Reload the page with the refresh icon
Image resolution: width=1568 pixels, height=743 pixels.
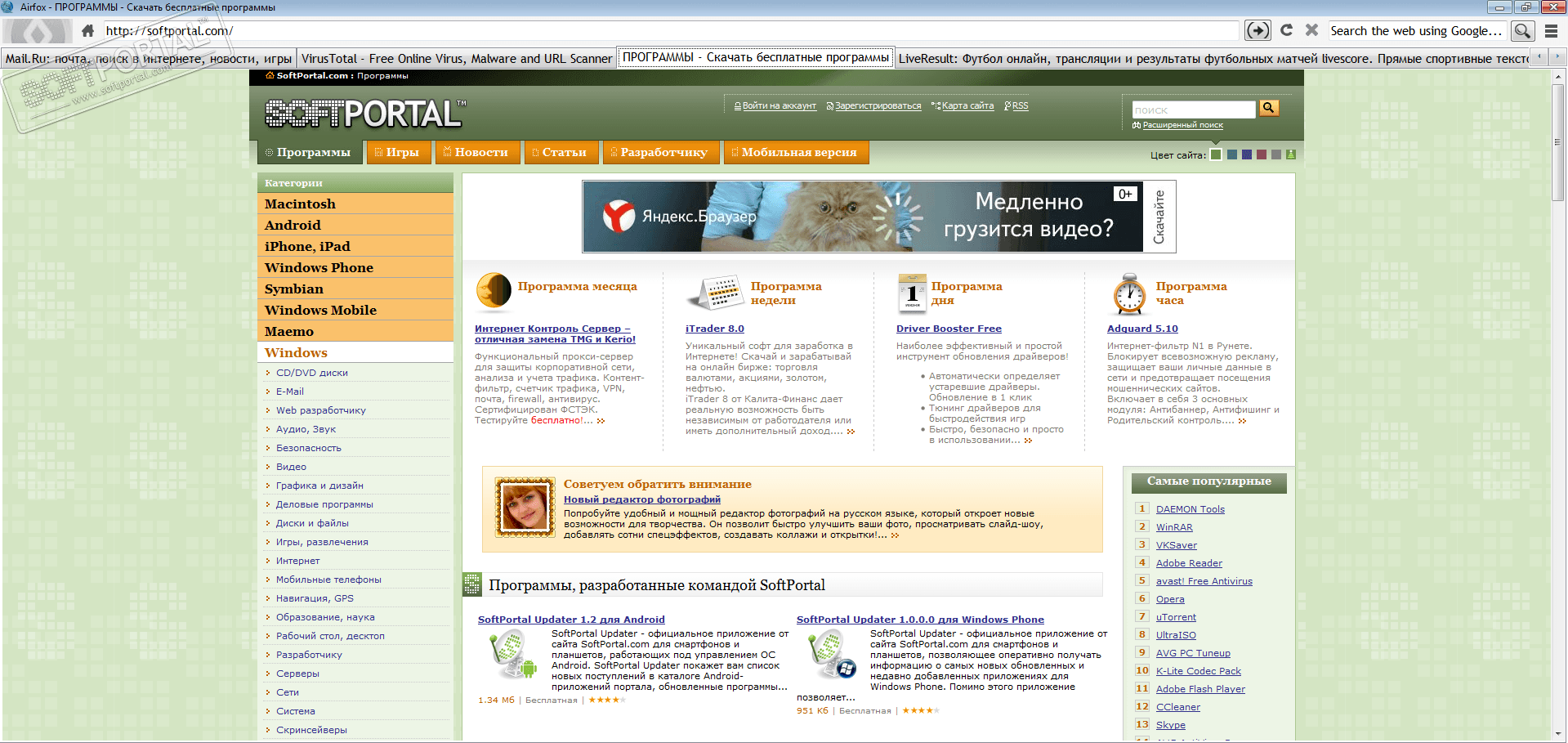1286,30
